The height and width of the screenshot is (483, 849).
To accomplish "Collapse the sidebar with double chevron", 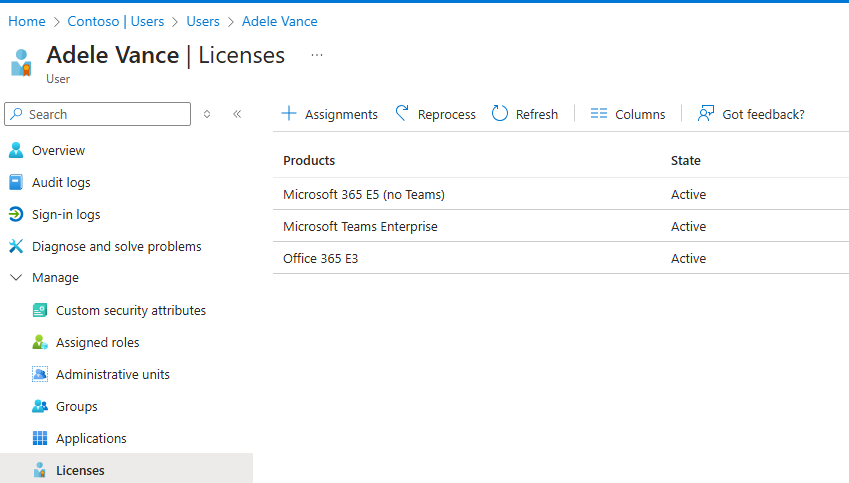I will click(x=237, y=114).
